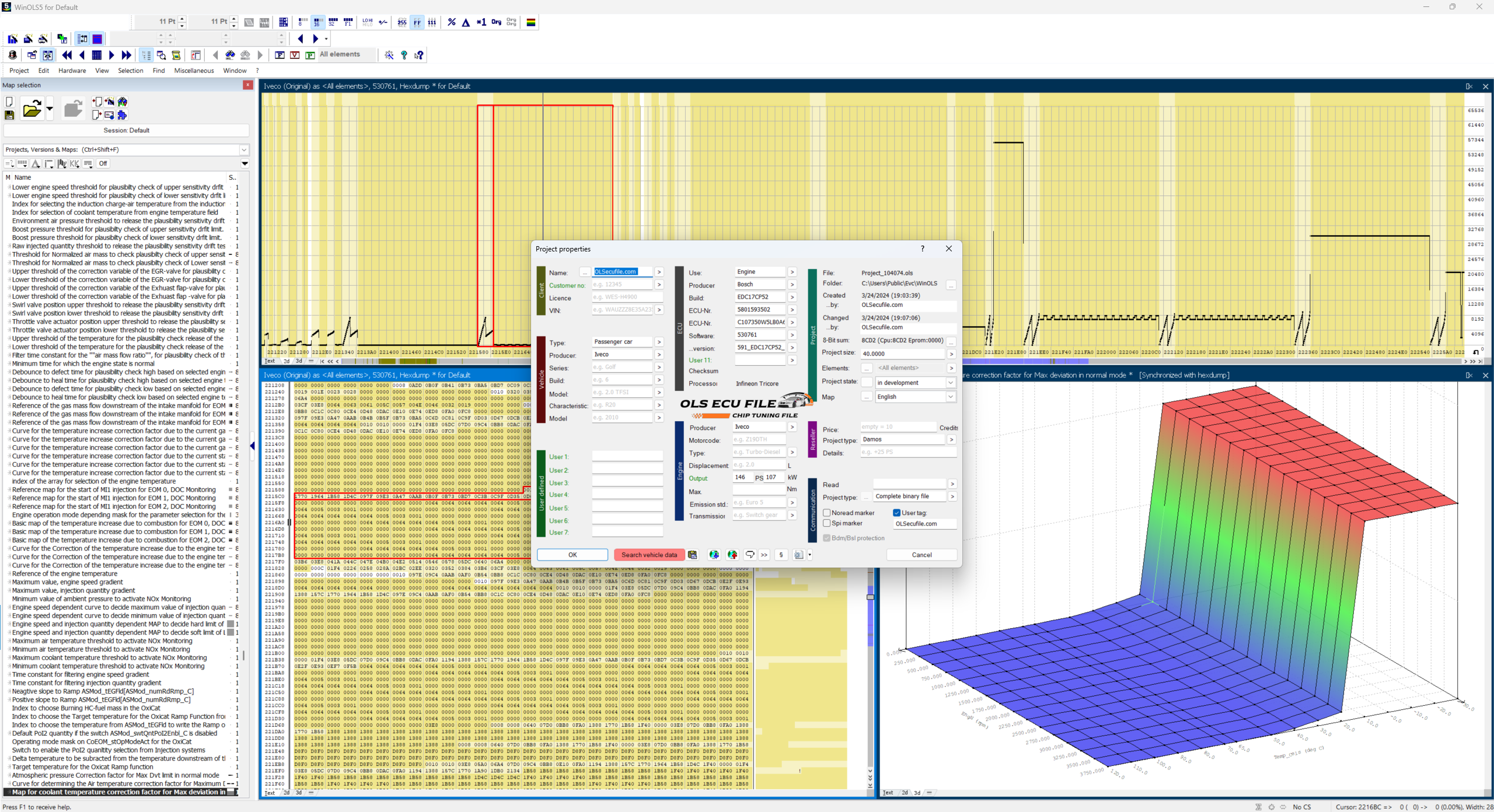Enable the Noread marker checkbox
Viewport: 1494px width, 812px height.
pyautogui.click(x=827, y=513)
